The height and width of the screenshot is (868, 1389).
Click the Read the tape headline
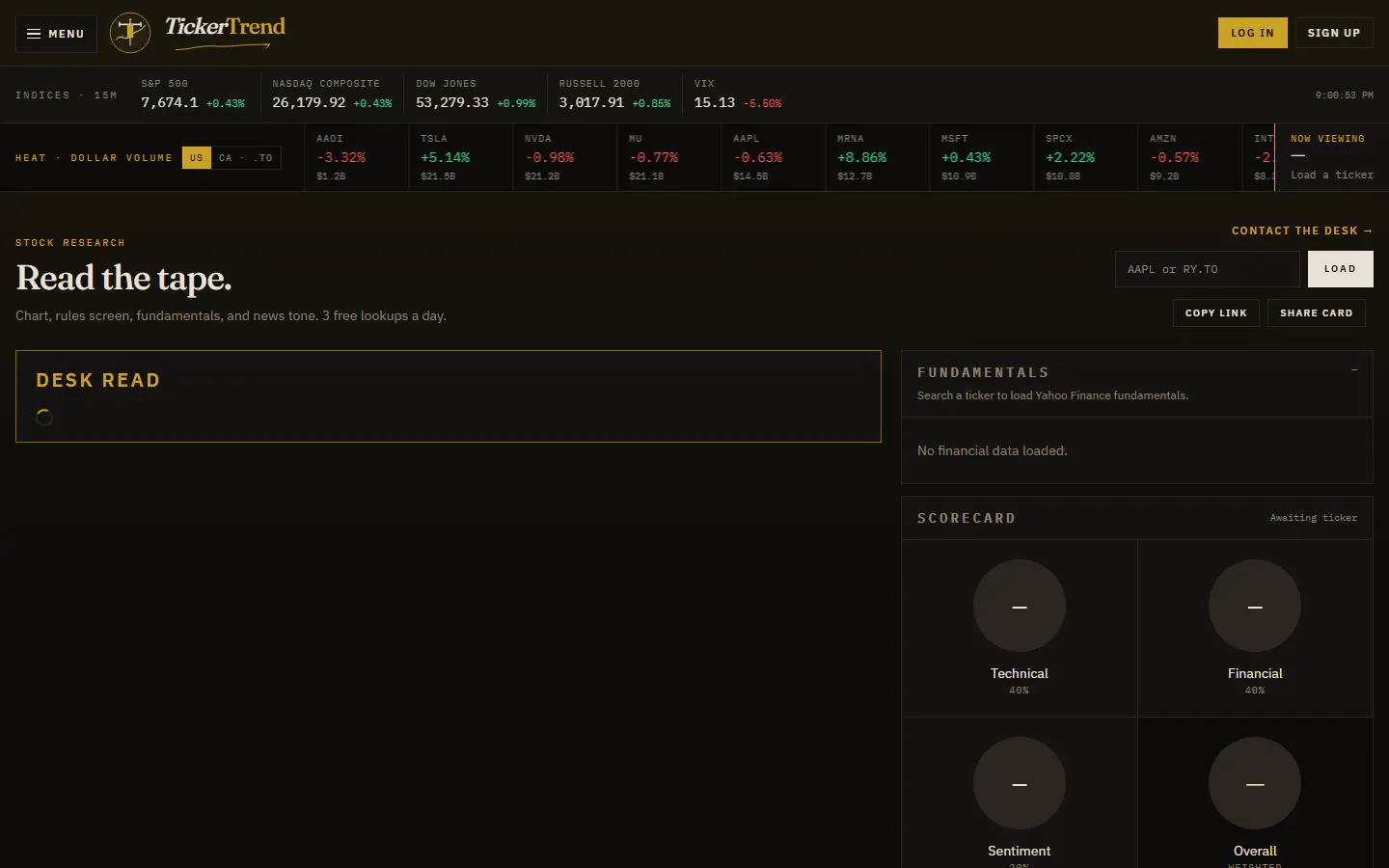click(123, 279)
